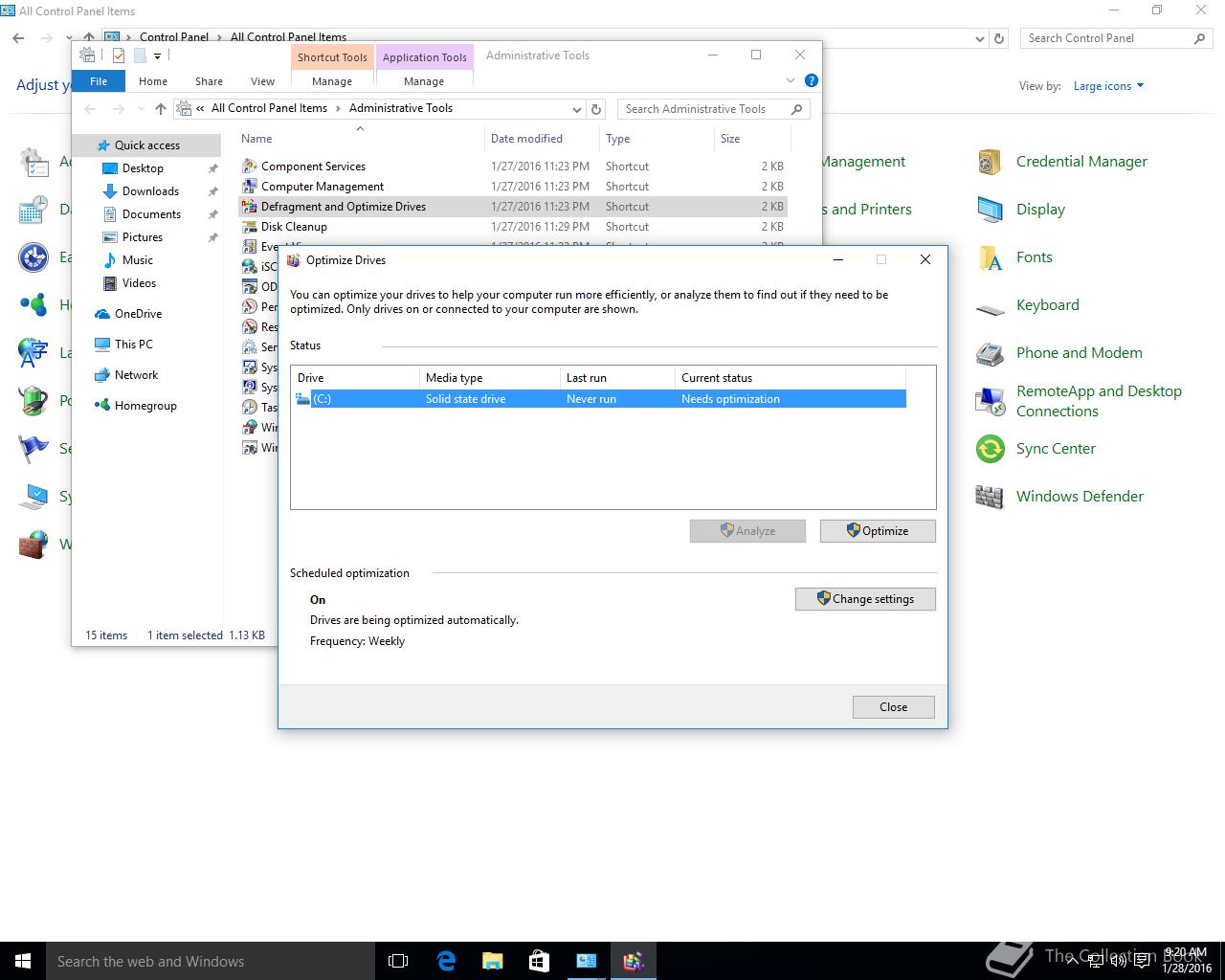Open Fonts icon in Control Panel
Image resolution: width=1225 pixels, height=980 pixels.
tap(990, 257)
